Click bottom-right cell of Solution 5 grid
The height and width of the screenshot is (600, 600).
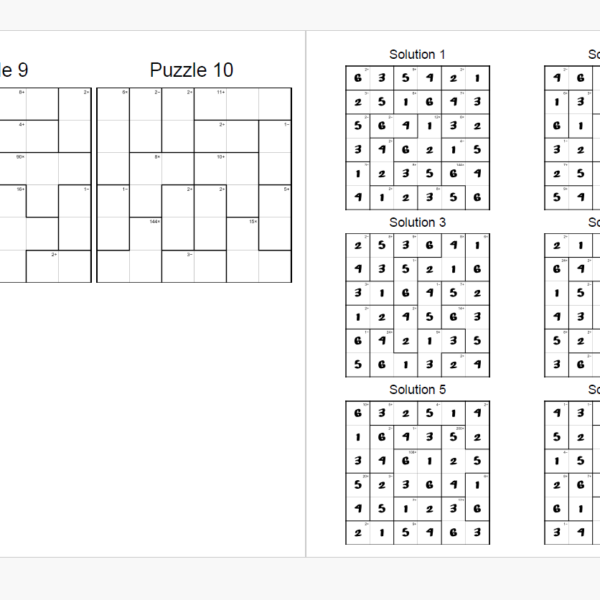coord(478,534)
